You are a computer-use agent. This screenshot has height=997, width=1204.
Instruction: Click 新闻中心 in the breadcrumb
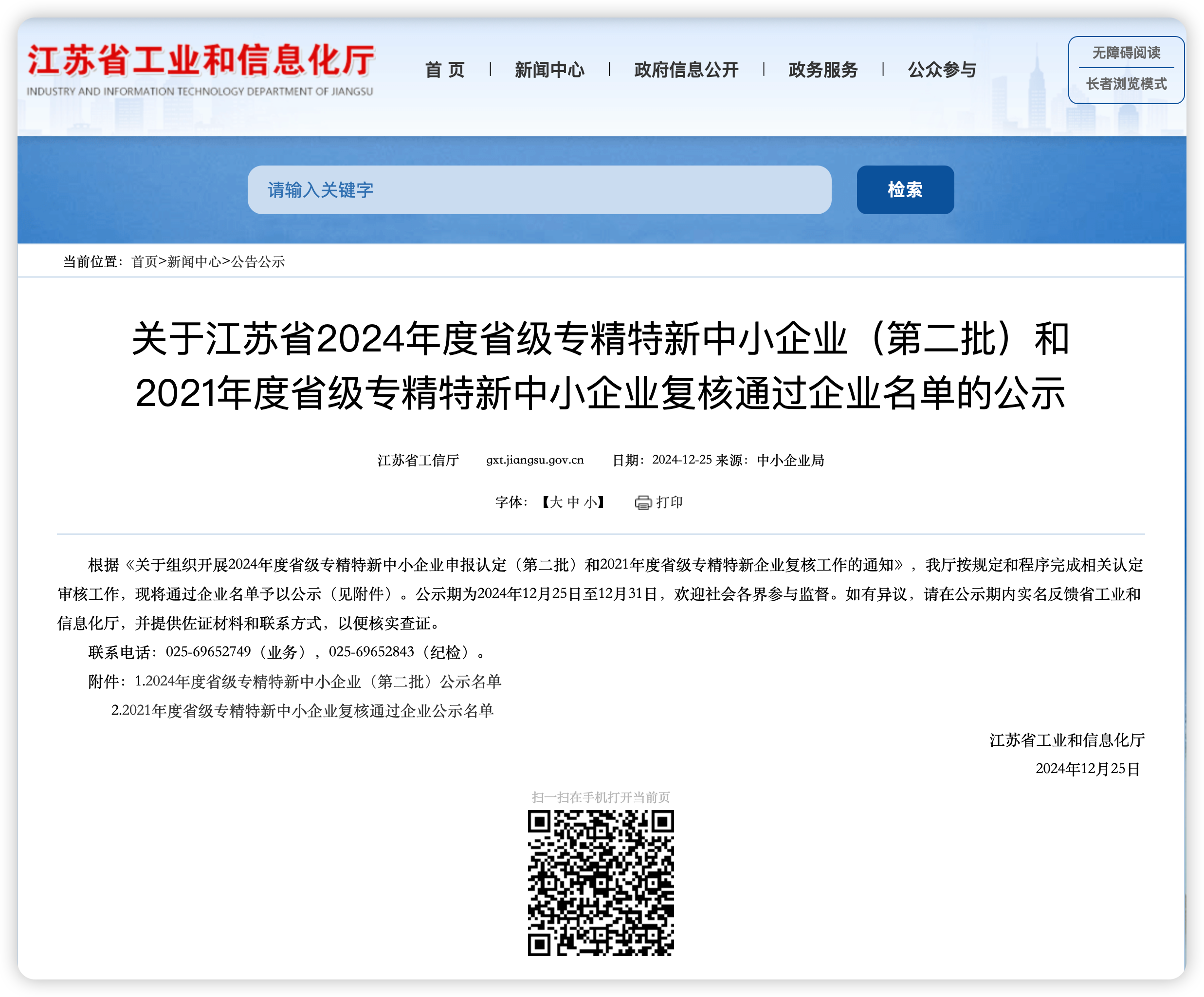[194, 261]
